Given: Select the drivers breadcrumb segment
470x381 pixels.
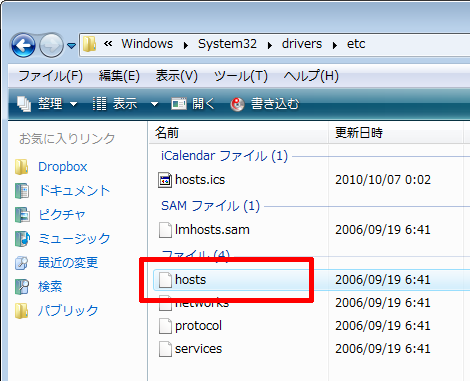Looking at the screenshot, I should point(302,44).
